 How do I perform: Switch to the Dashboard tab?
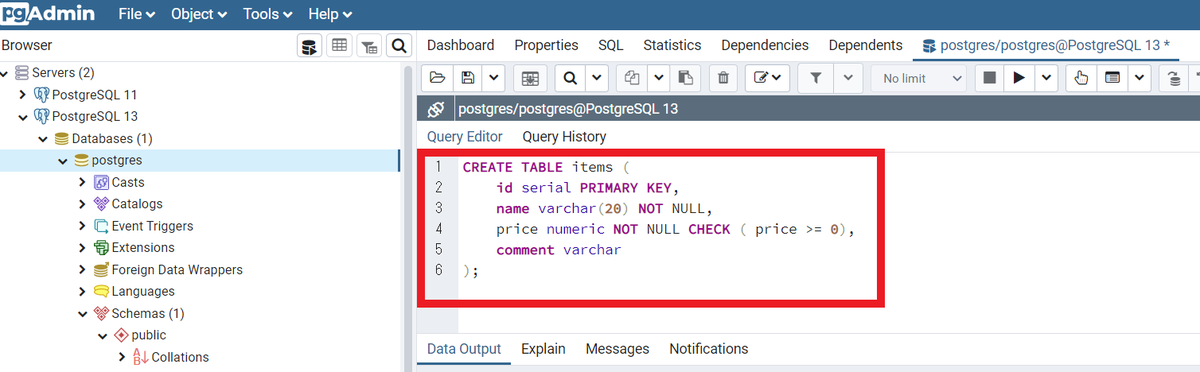click(460, 45)
